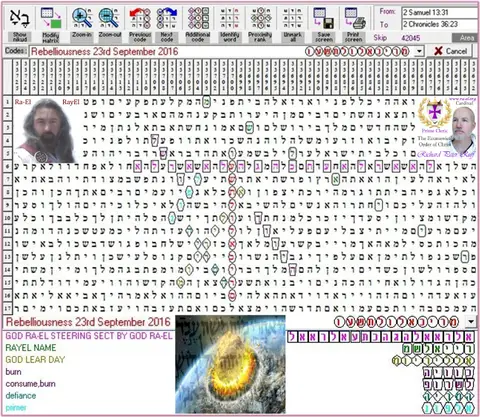The height and width of the screenshot is (417, 480).
Task: Click the Unmark all icon
Action: [x=292, y=18]
